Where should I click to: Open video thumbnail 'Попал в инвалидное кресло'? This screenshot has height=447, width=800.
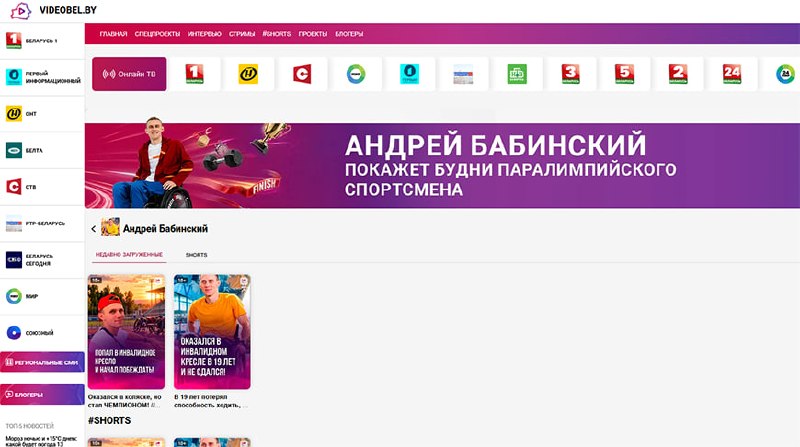[126, 332]
